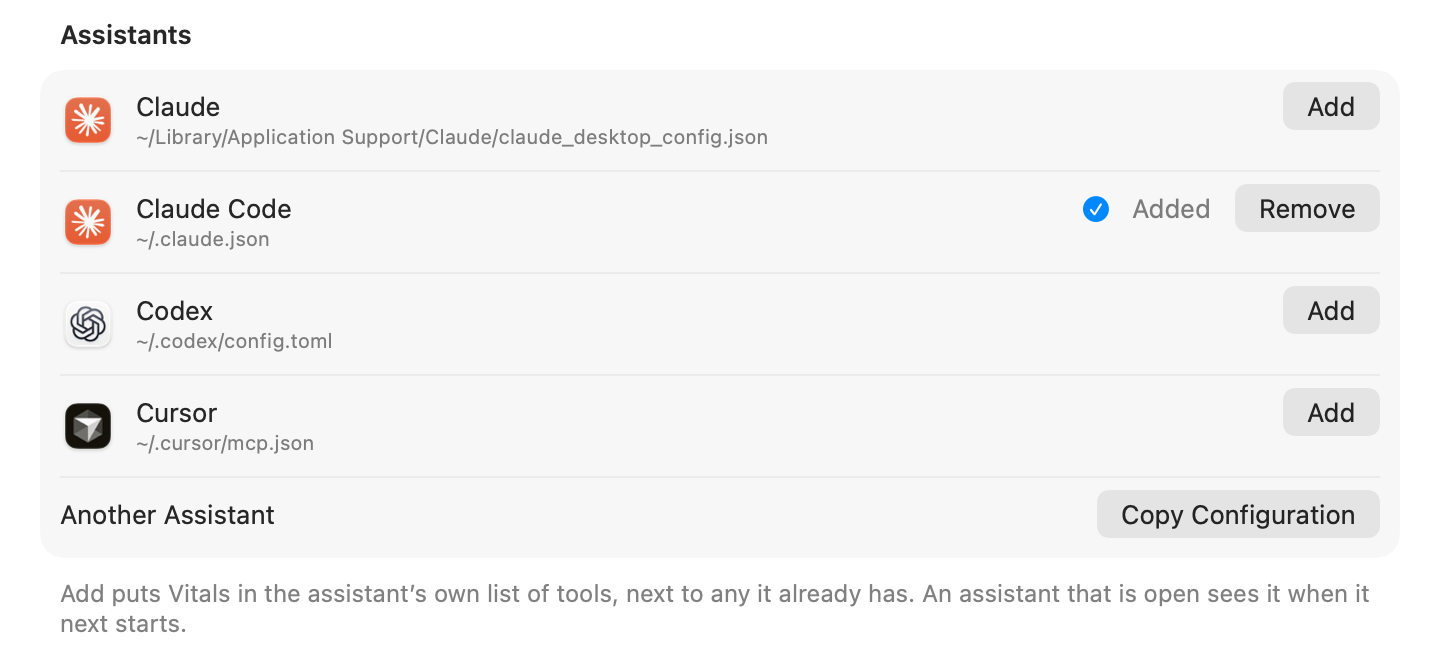Screen dimensions: 1440x660
Task: Copy Configuration for another assistant
Action: (1238, 515)
